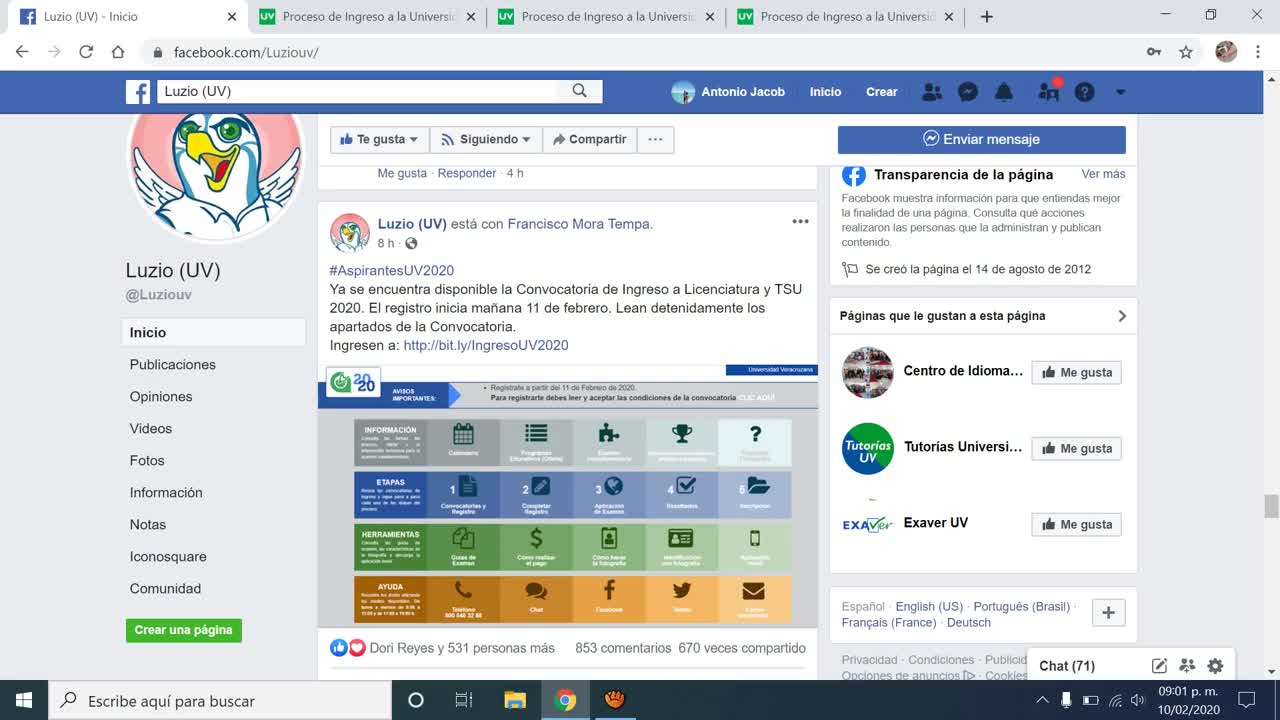Click the Facebook search input field

[357, 91]
